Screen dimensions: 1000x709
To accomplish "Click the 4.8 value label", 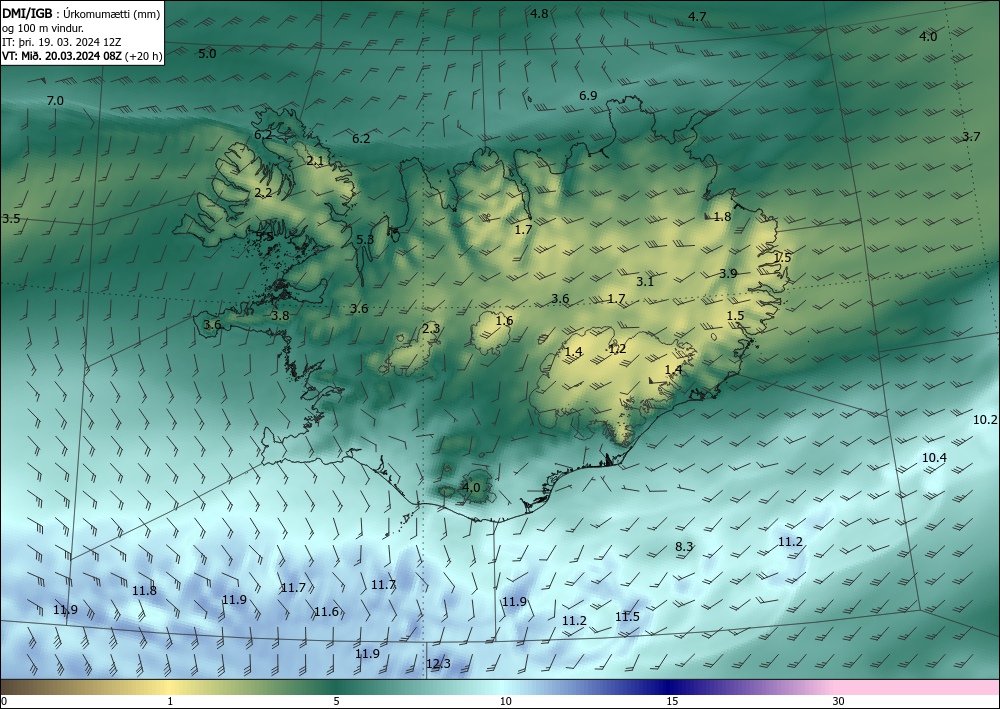I will (540, 13).
